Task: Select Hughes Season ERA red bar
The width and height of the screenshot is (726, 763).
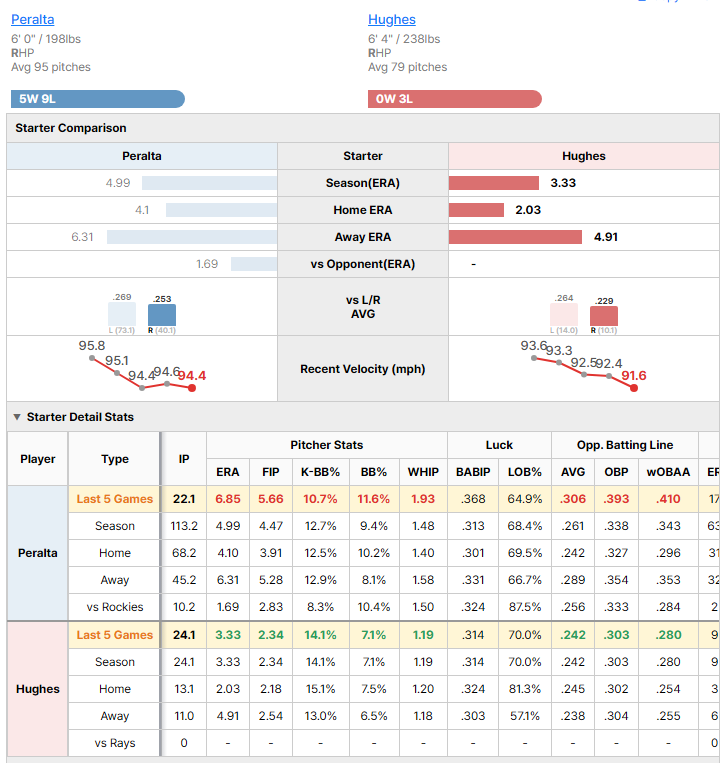Action: pos(494,183)
